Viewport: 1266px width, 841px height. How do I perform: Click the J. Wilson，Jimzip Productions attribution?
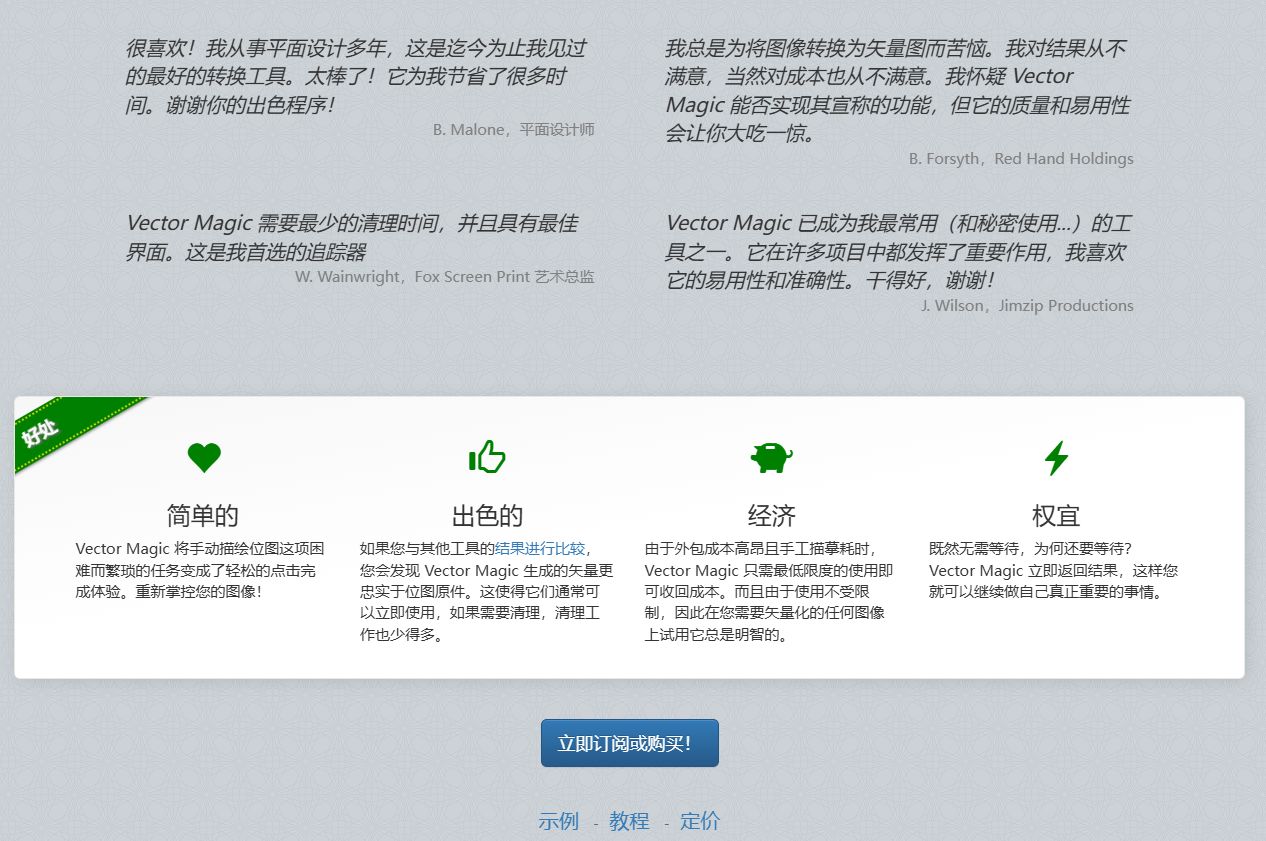(1027, 306)
